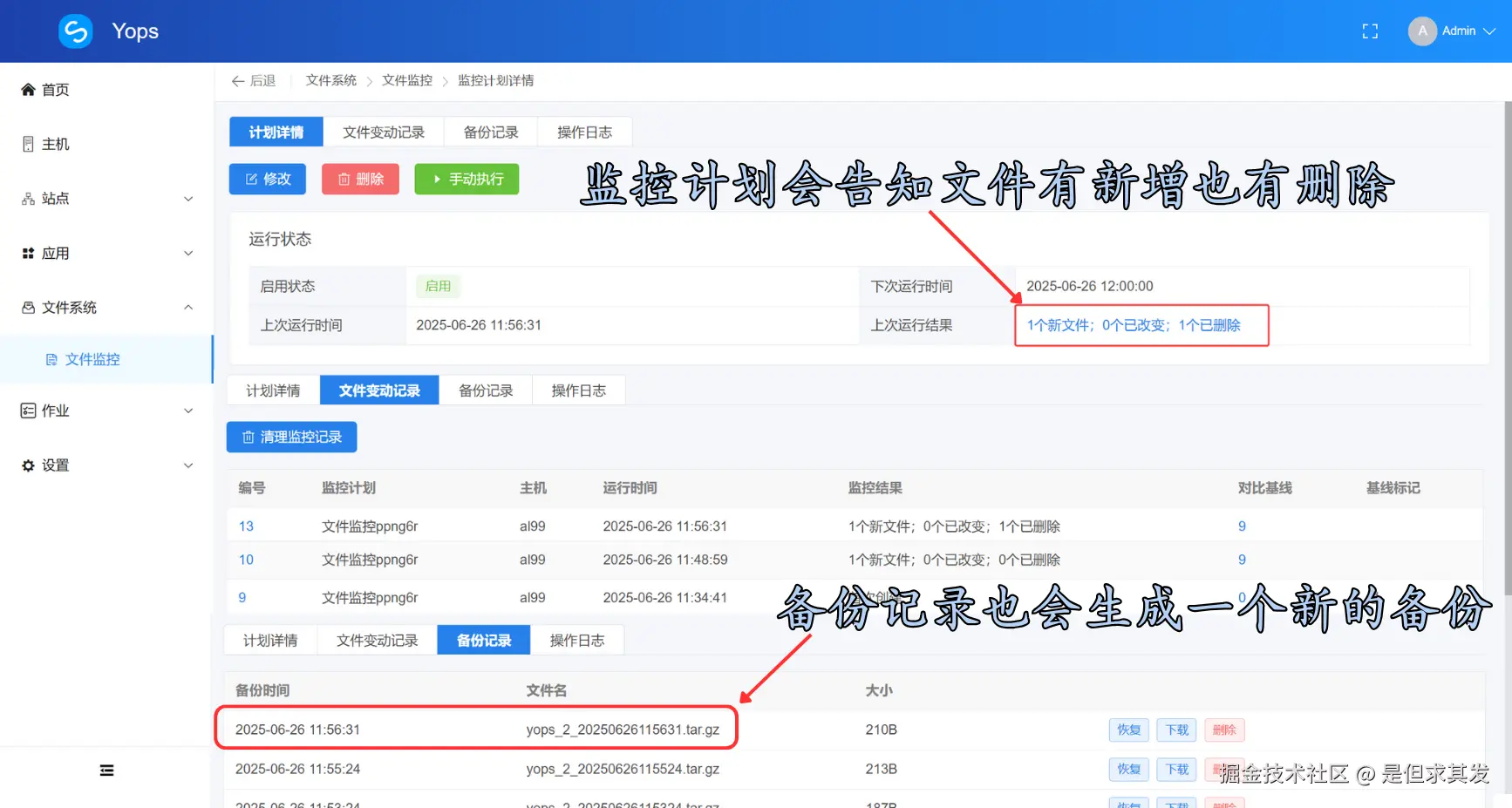Click last run time value 2025-06-26 11:56:31 in 运行状态
The image size is (1512, 808).
479,325
